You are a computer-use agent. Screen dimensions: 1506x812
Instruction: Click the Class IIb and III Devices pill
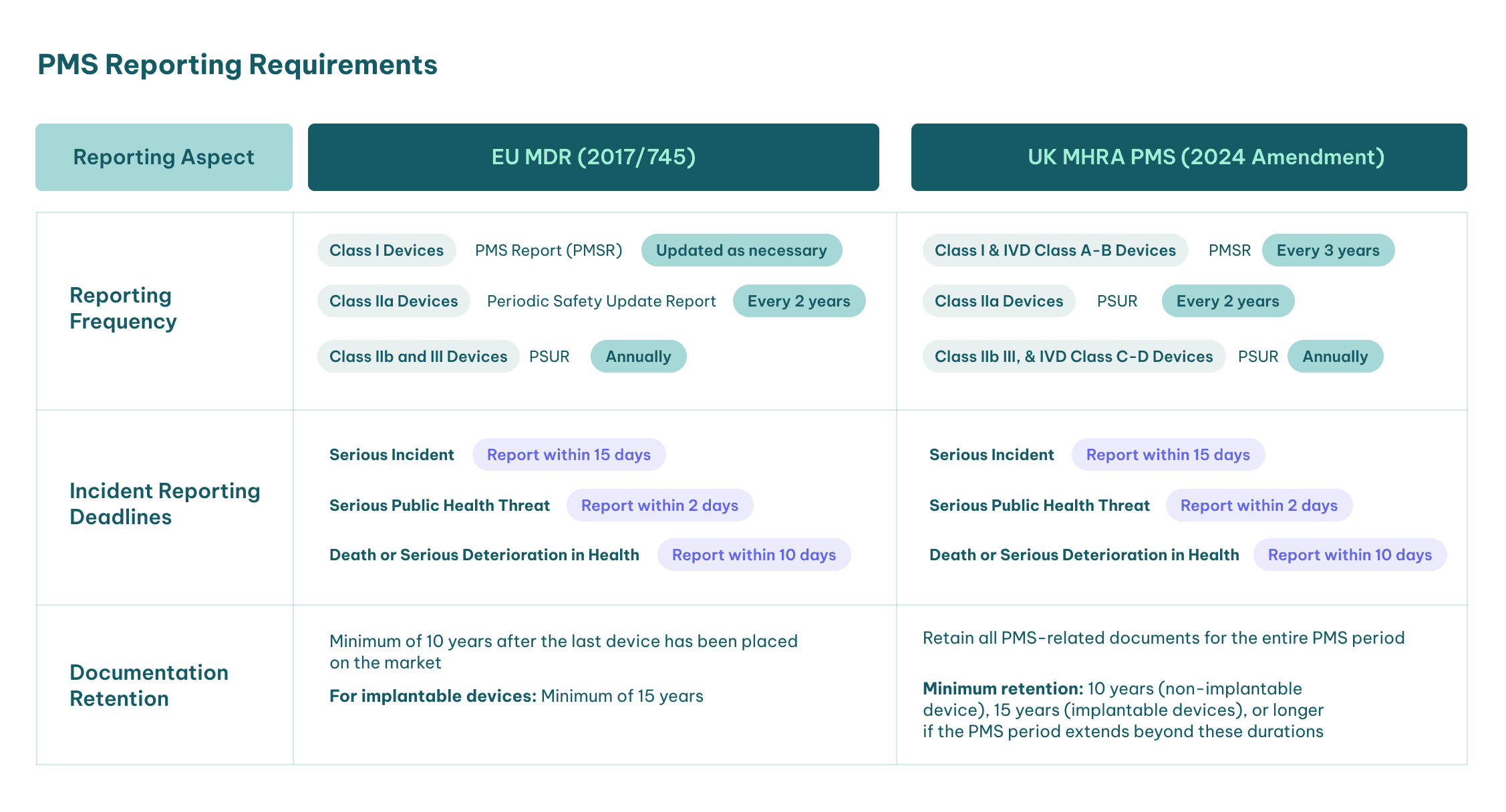418,357
